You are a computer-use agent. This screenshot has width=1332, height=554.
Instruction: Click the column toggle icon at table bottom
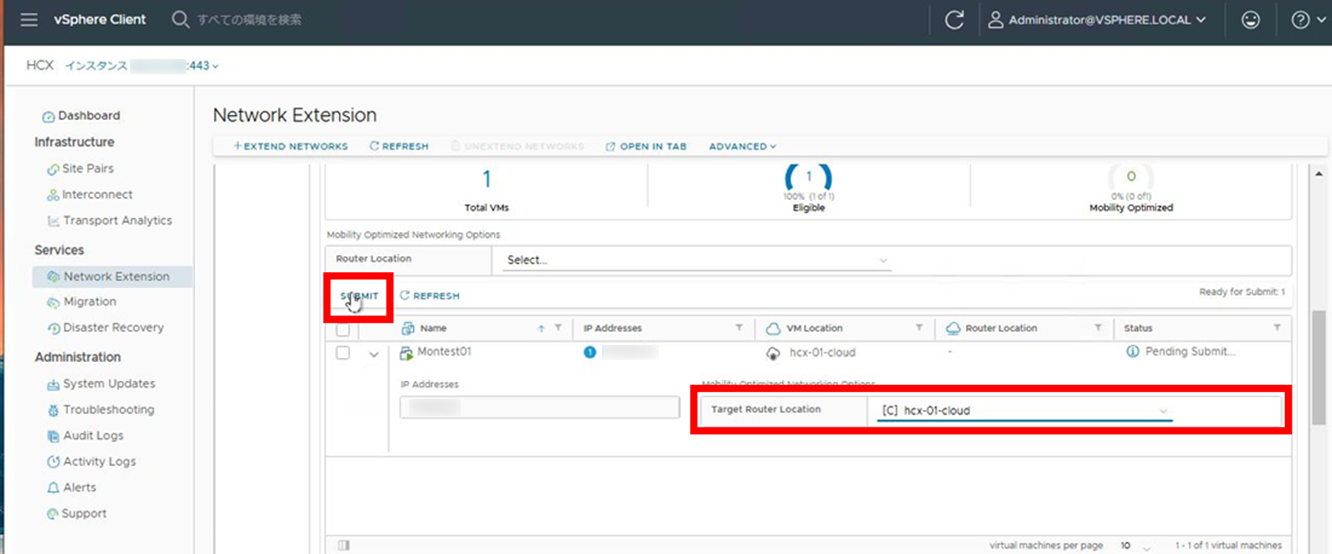point(344,545)
